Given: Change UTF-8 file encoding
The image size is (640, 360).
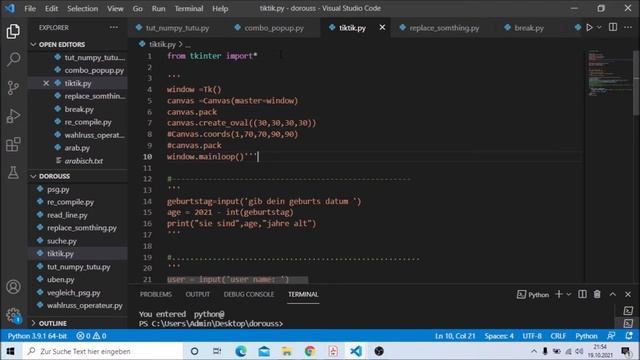Looking at the screenshot, I should (532, 336).
